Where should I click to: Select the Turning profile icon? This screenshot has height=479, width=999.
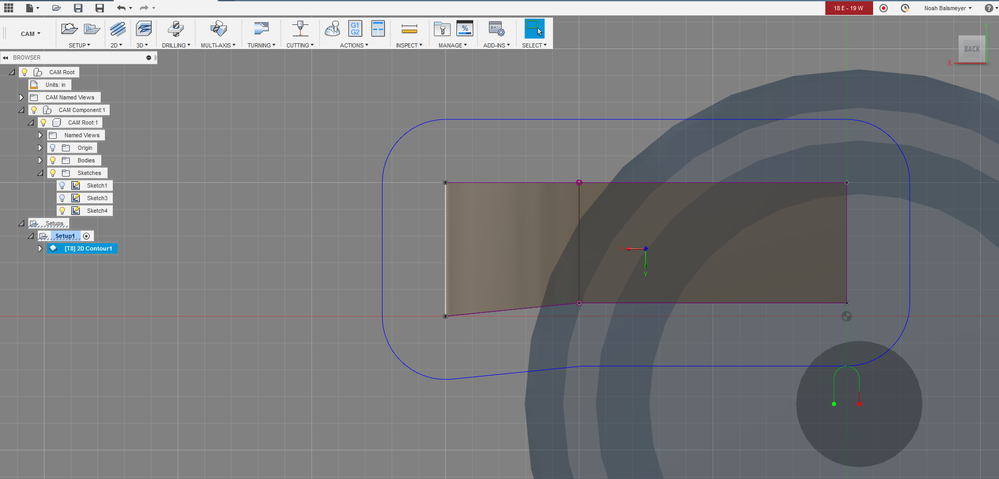[x=261, y=29]
